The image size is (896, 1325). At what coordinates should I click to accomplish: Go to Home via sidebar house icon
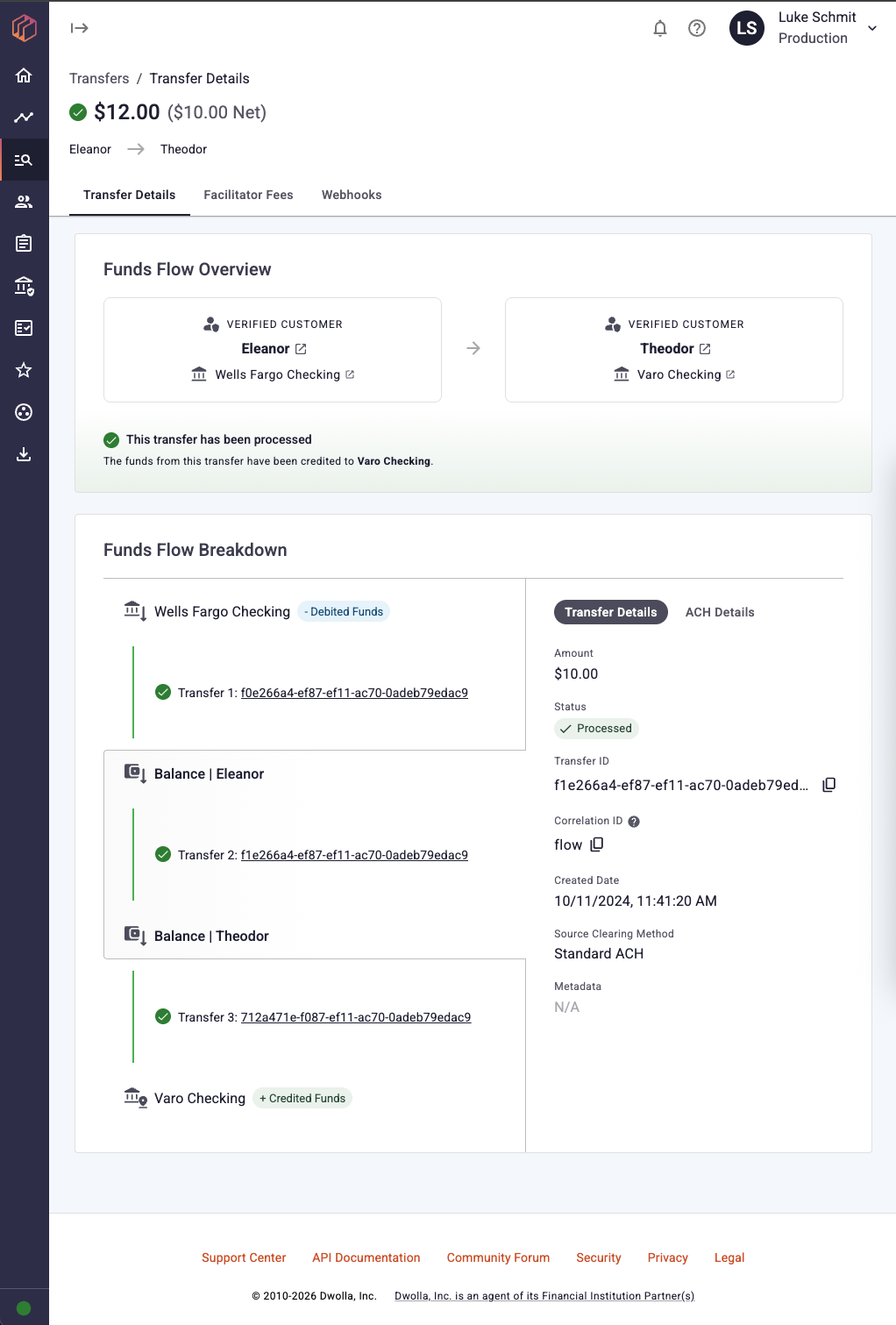tap(24, 75)
